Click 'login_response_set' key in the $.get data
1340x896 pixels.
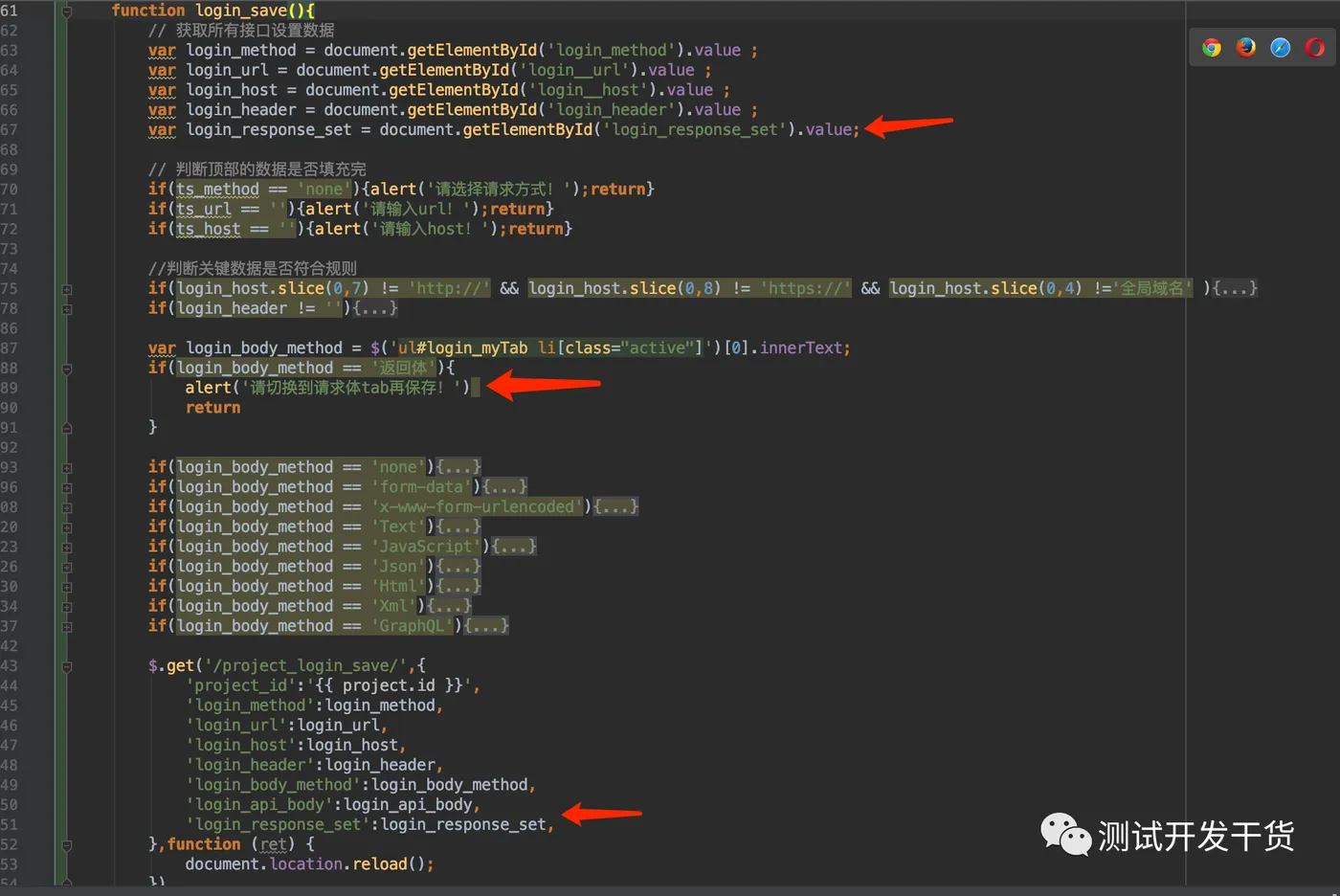279,825
